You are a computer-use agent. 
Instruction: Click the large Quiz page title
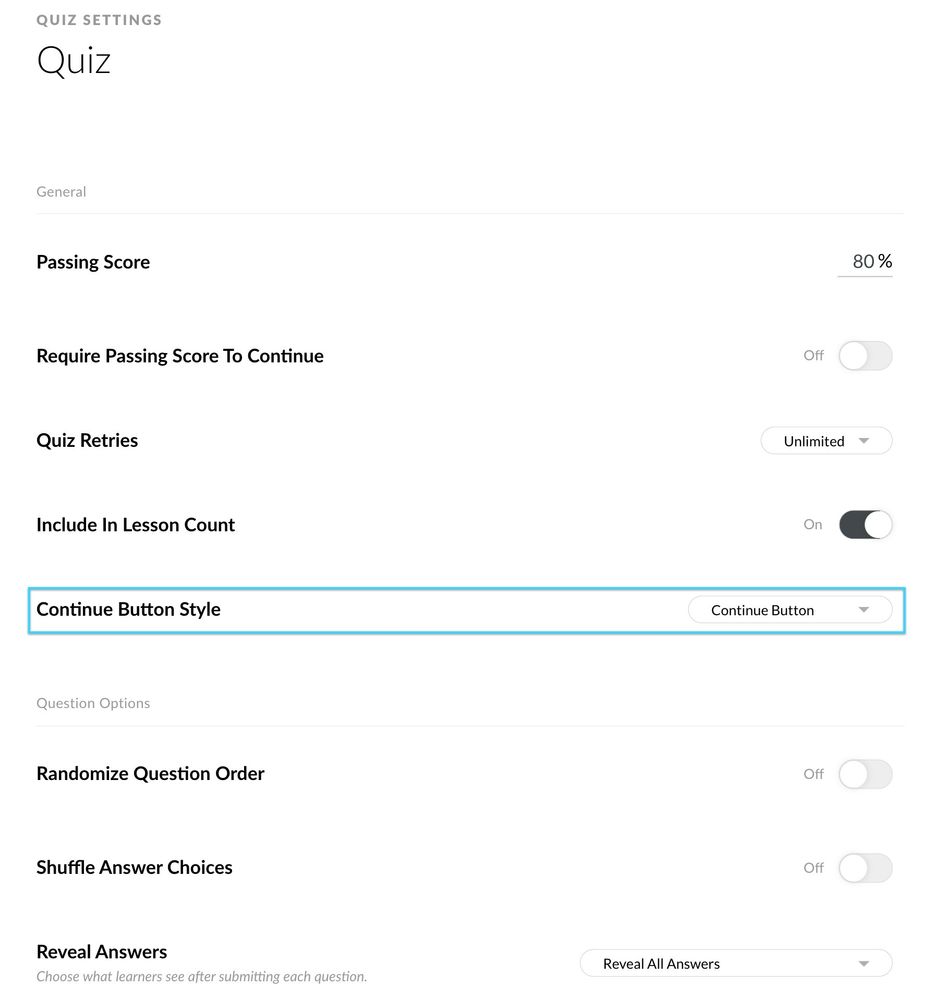coord(74,61)
